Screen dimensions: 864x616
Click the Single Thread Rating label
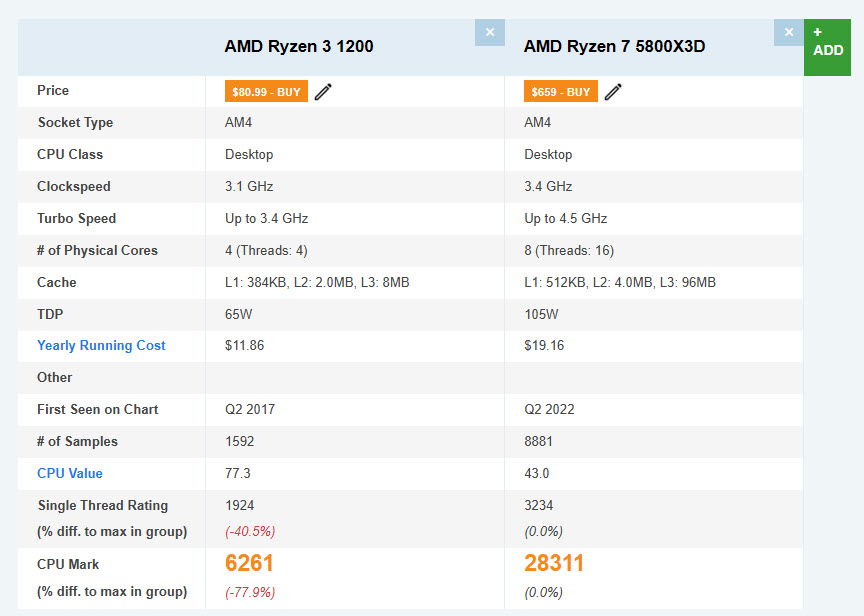click(x=103, y=505)
